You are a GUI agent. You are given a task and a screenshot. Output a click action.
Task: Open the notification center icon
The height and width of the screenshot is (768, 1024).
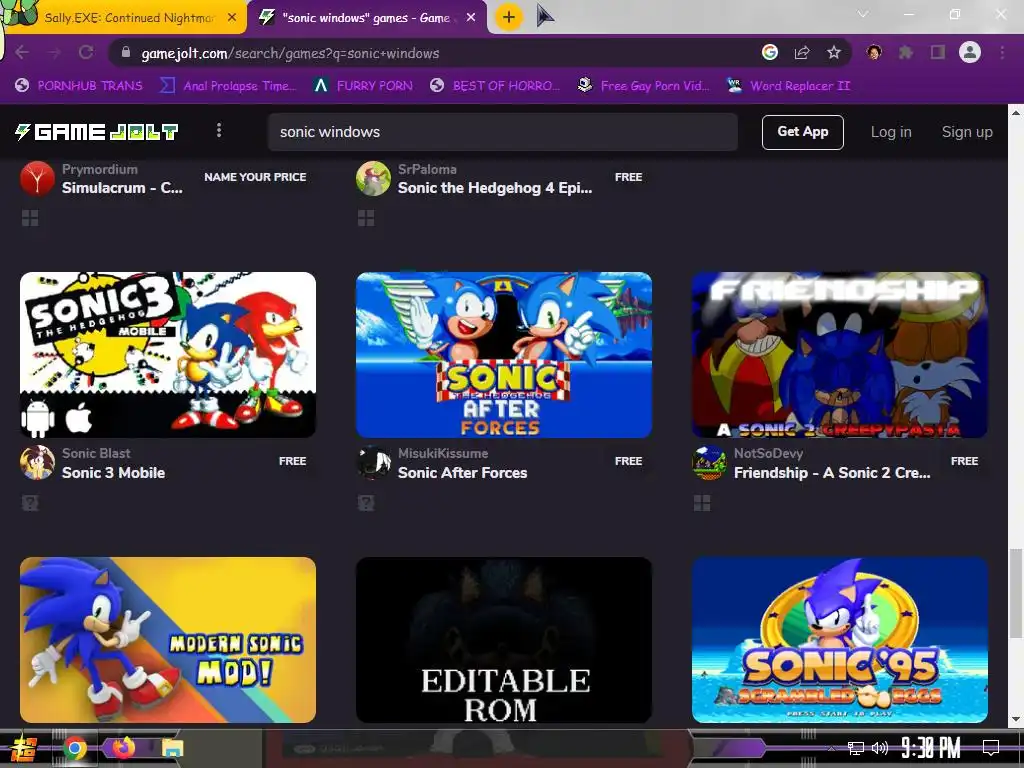[991, 747]
